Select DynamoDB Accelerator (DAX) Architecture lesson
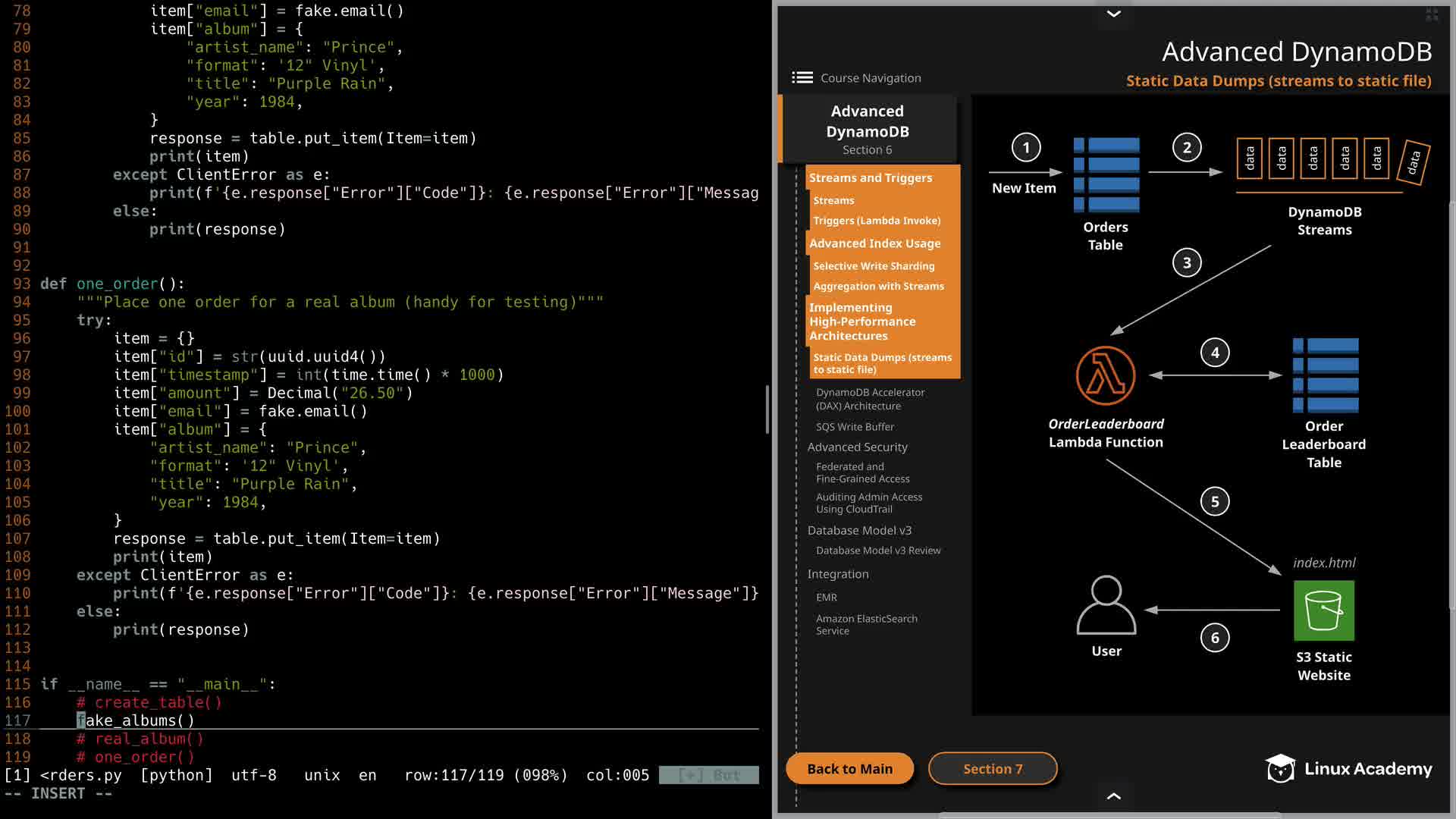 [x=870, y=399]
